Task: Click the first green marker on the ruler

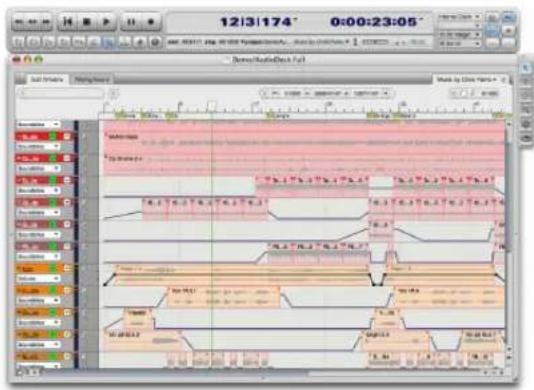Action: (x=121, y=116)
